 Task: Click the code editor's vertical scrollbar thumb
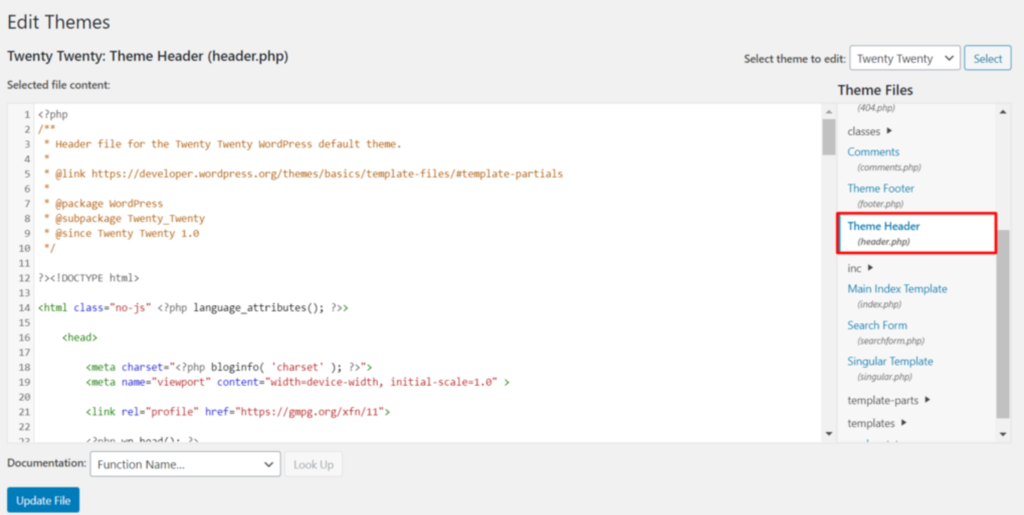[828, 137]
